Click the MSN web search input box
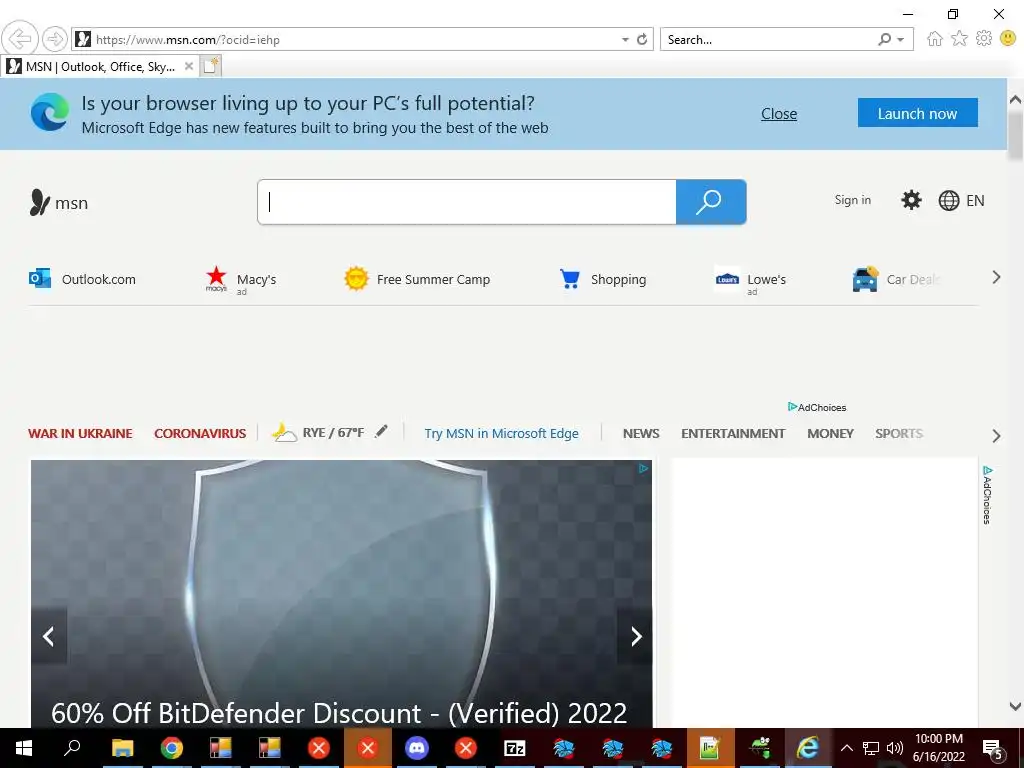The width and height of the screenshot is (1024, 768). tap(467, 202)
